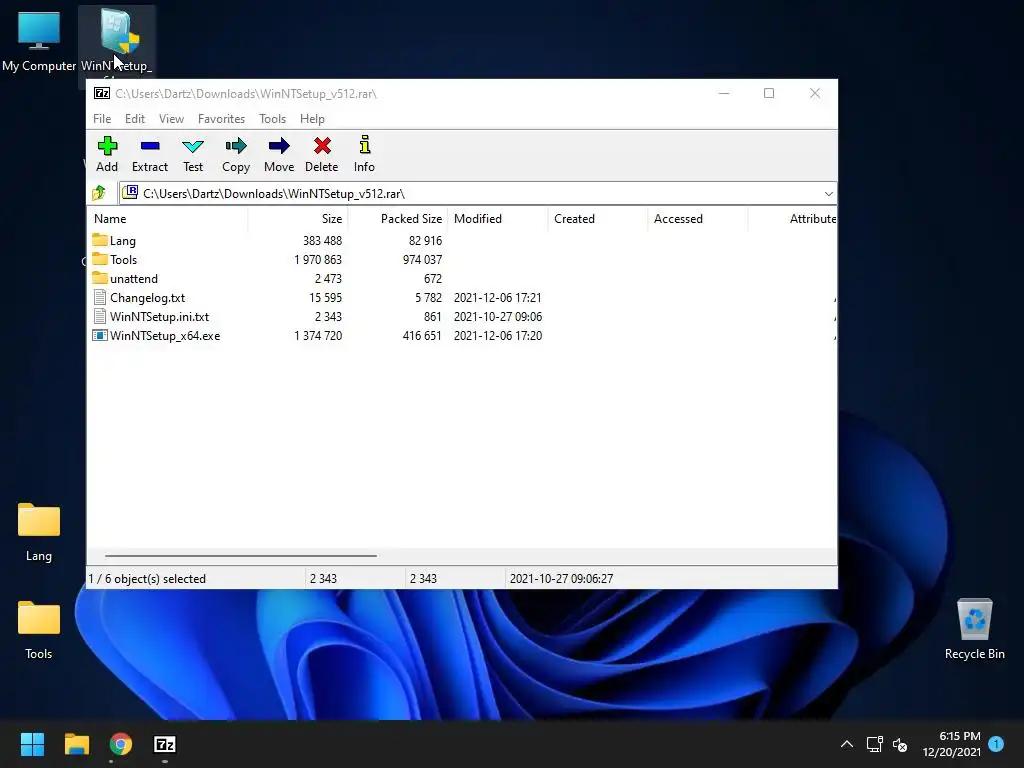Click the Info toolbar icon
The image size is (1024, 768).
[x=364, y=145]
